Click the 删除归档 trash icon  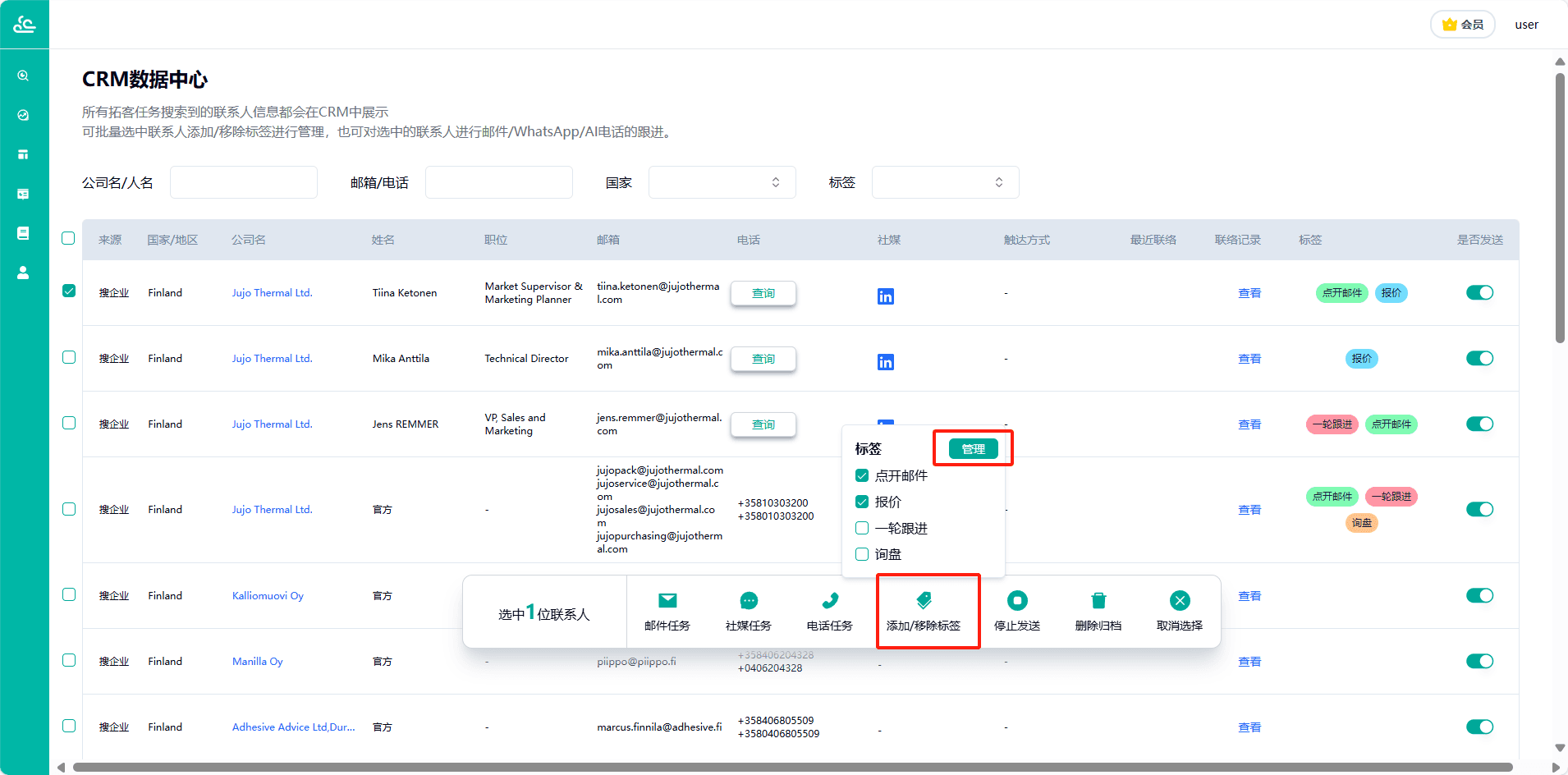(x=1098, y=601)
